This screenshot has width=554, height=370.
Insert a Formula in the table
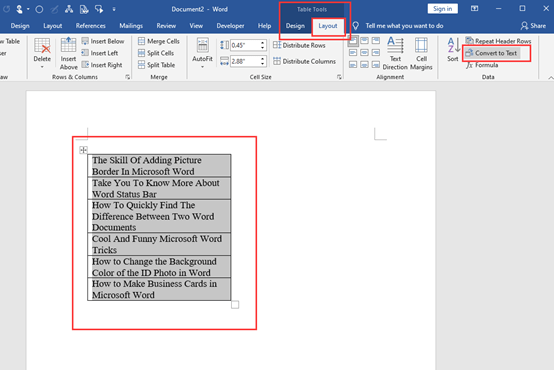482,65
